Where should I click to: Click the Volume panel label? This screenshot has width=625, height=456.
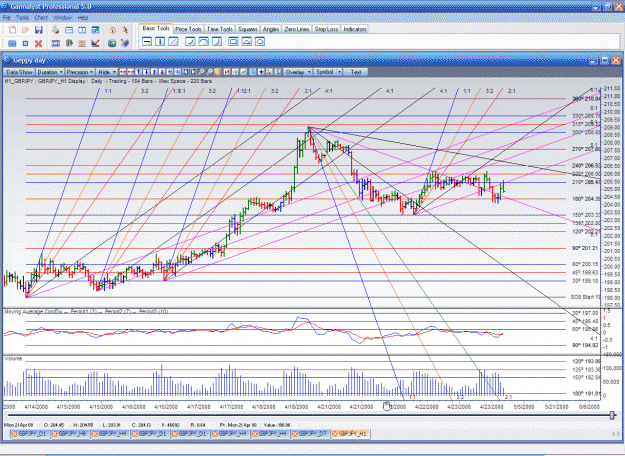click(x=13, y=359)
